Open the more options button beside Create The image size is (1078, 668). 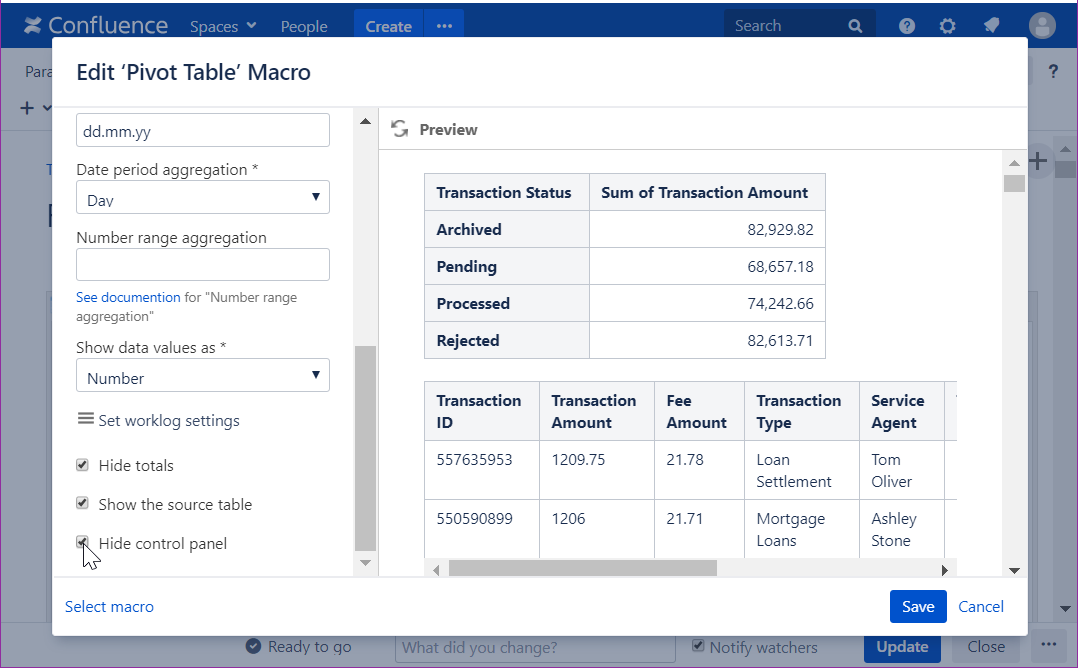pyautogui.click(x=444, y=26)
